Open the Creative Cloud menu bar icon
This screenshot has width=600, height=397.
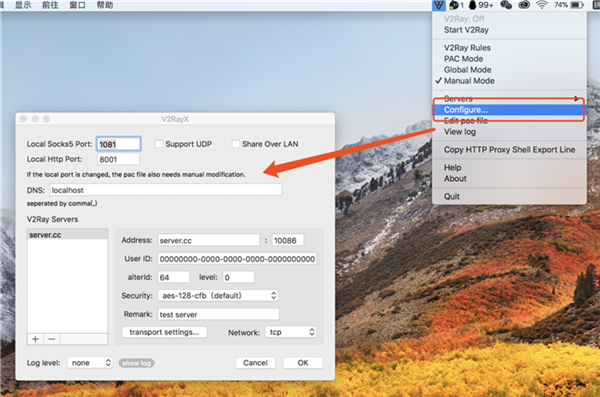(524, 5)
